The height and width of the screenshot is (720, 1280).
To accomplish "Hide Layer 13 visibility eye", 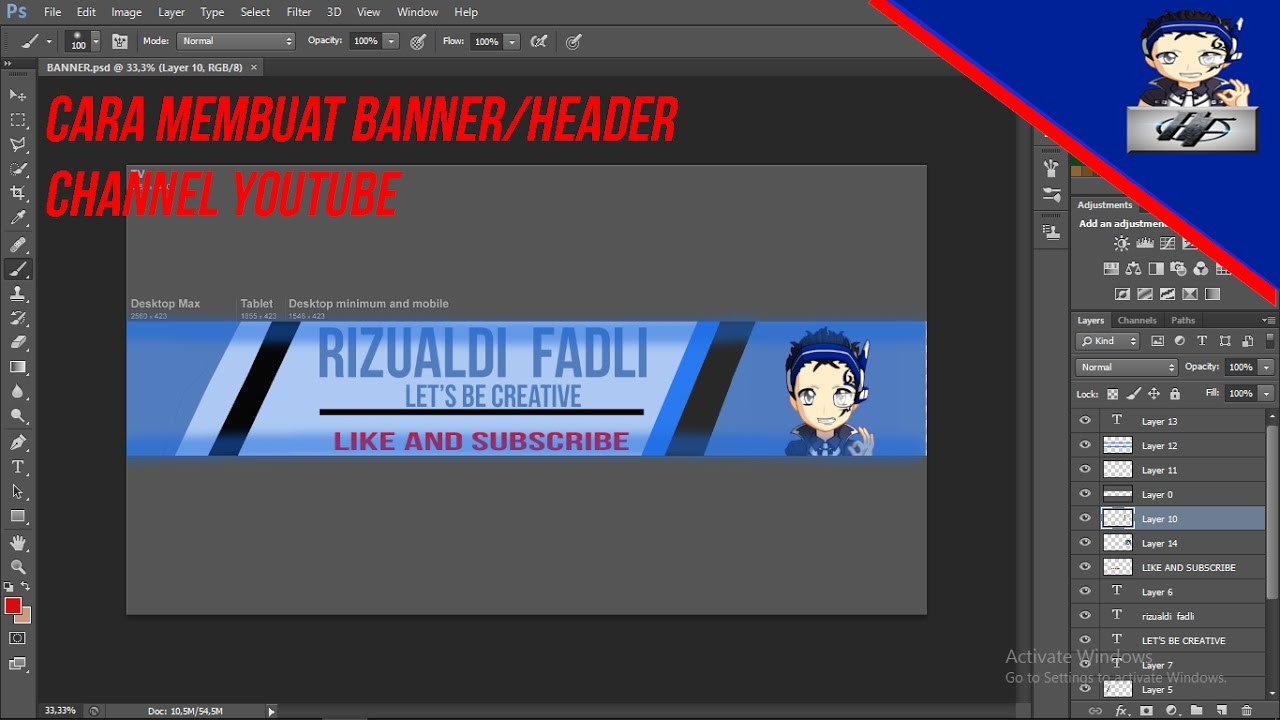I will 1085,421.
